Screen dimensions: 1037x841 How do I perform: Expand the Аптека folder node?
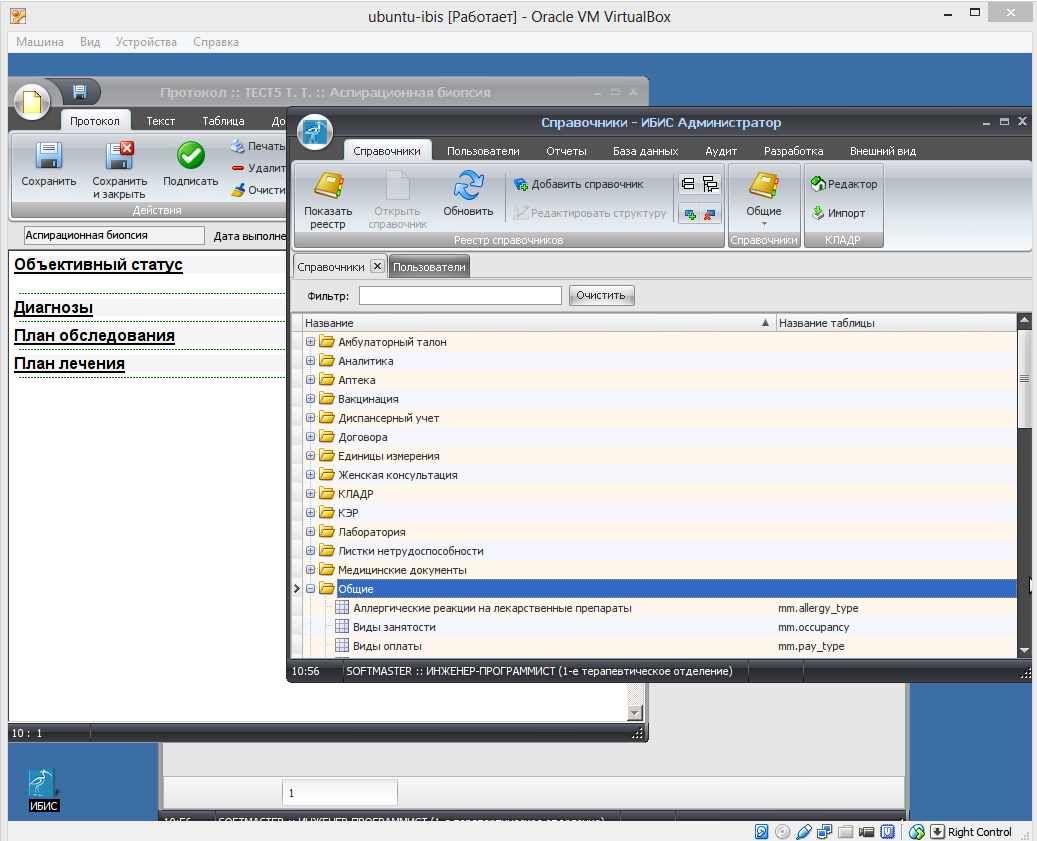(311, 380)
